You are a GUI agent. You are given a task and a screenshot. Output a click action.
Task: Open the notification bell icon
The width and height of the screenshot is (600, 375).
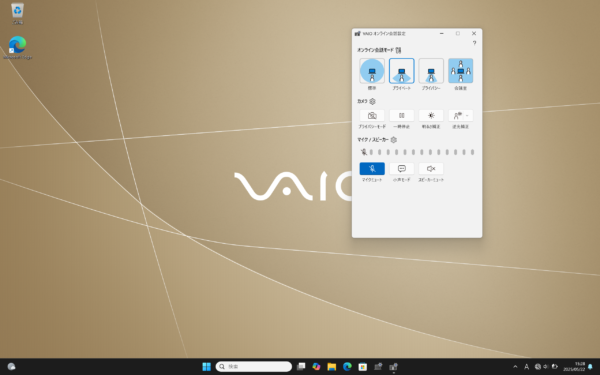click(x=590, y=367)
